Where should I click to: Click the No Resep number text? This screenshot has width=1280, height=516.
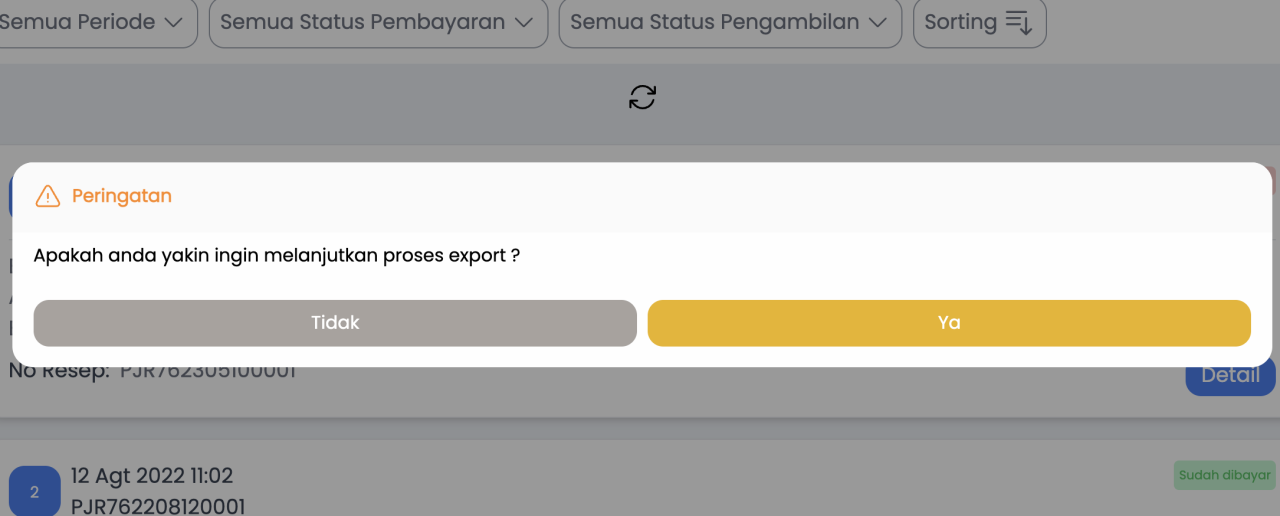(x=208, y=372)
